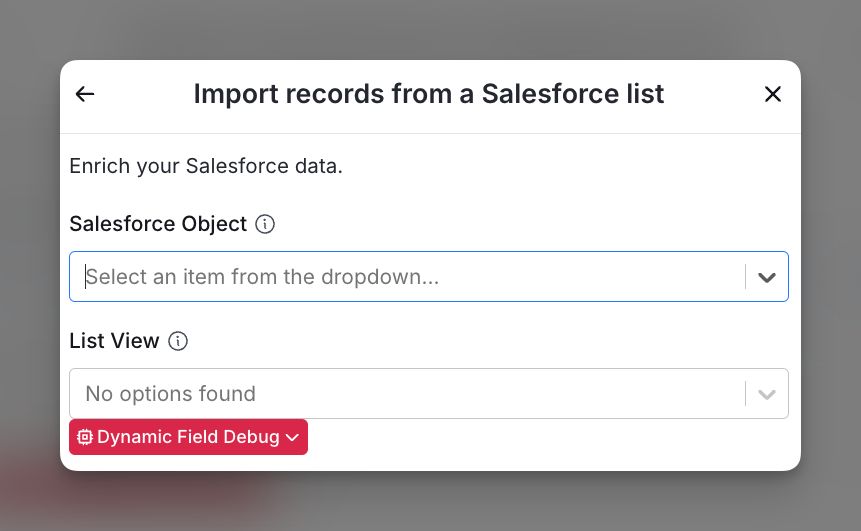This screenshot has width=861, height=531.
Task: Click the 'Select an item from the dropdown...' placeholder
Action: click(262, 277)
